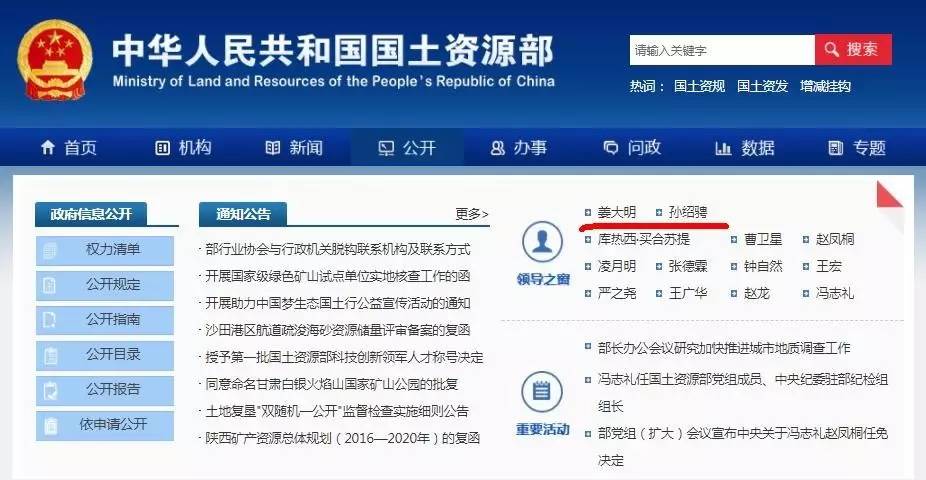
Task: Click the icon on the 公开目录 button
Action: [51, 355]
